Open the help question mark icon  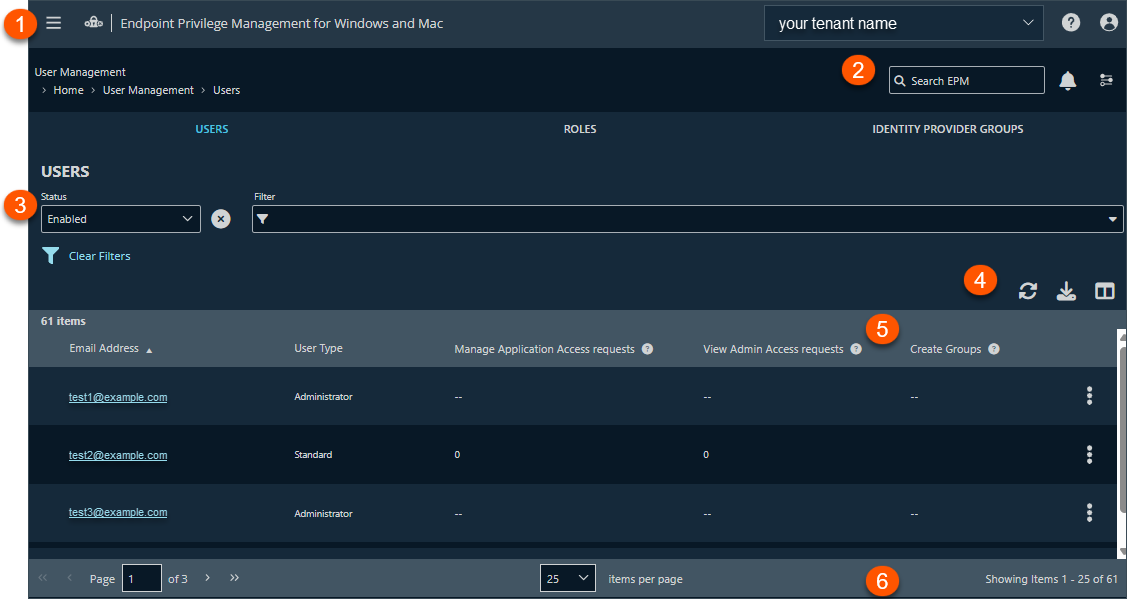pos(1071,23)
